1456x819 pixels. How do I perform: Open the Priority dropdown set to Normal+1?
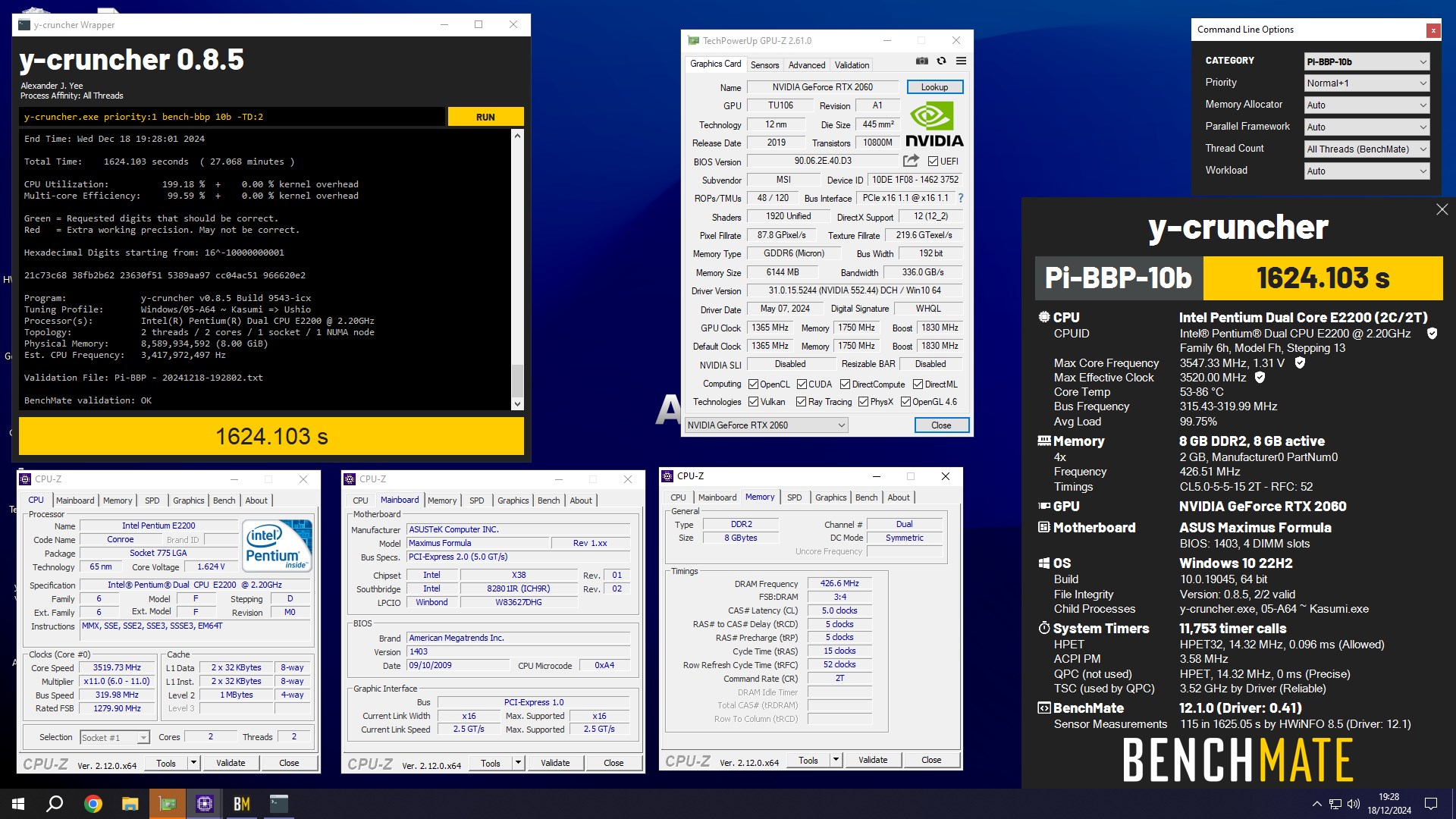click(1367, 83)
